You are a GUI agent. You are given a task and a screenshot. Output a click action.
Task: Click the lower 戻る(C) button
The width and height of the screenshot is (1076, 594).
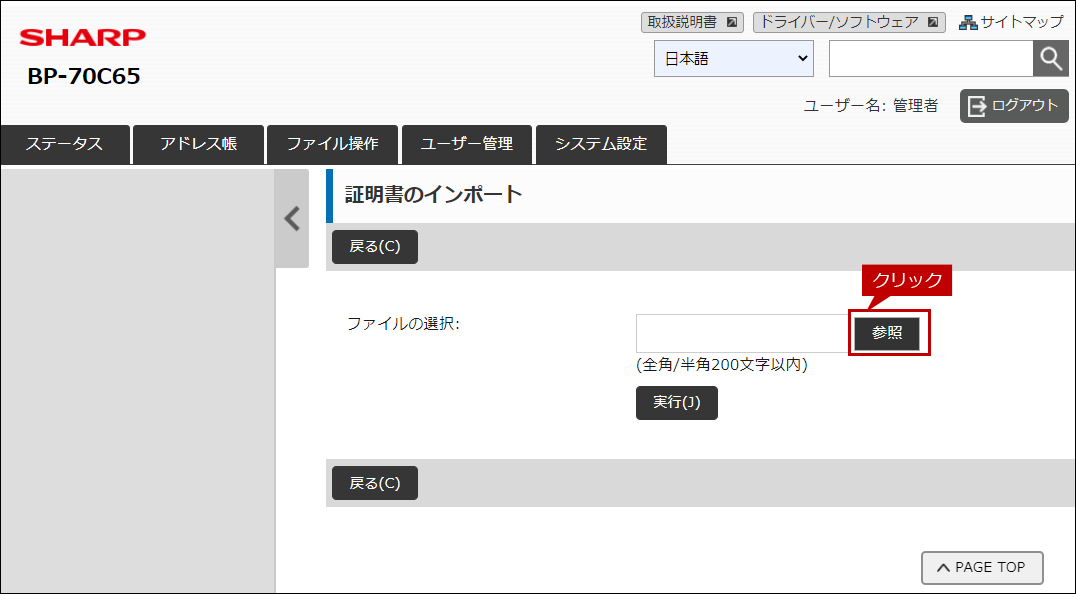375,483
